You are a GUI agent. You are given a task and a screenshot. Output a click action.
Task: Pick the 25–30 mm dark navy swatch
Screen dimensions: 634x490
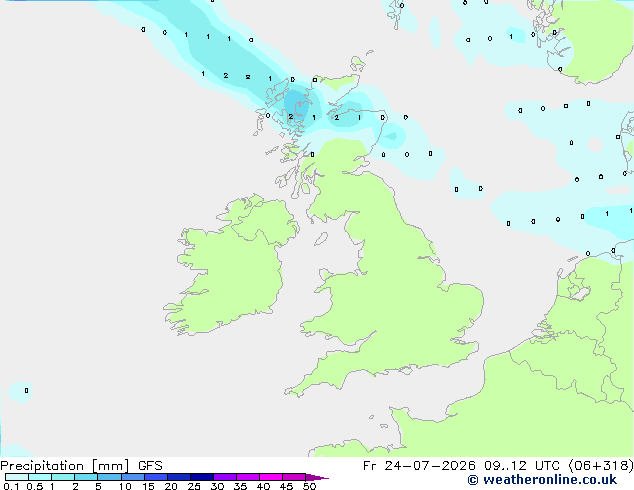pos(202,477)
